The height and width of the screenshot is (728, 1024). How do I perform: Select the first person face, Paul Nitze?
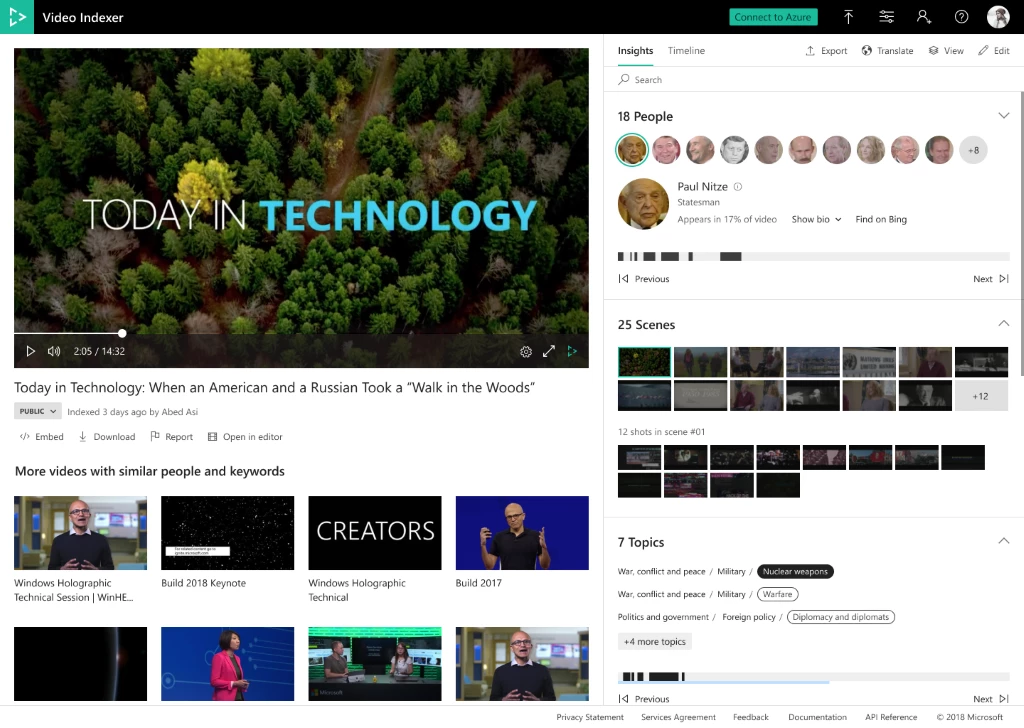coord(632,150)
